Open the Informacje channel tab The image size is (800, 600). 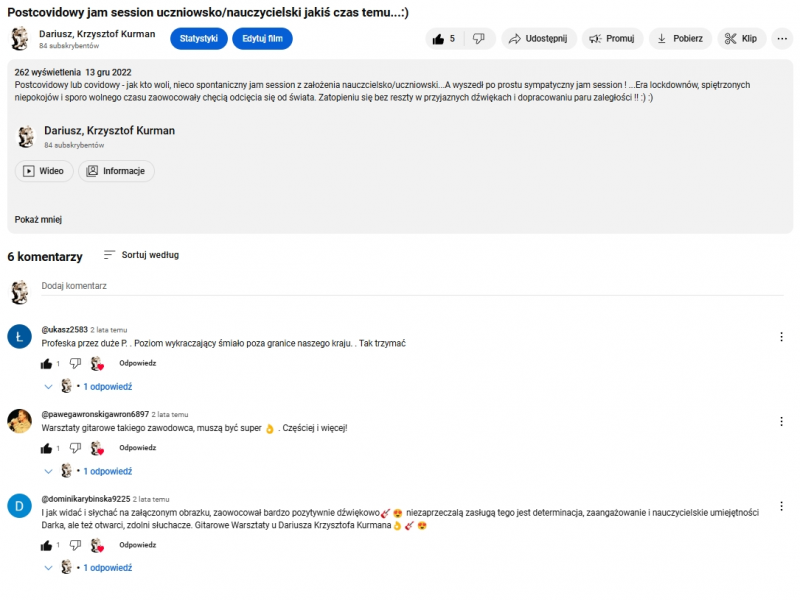pyautogui.click(x=116, y=171)
